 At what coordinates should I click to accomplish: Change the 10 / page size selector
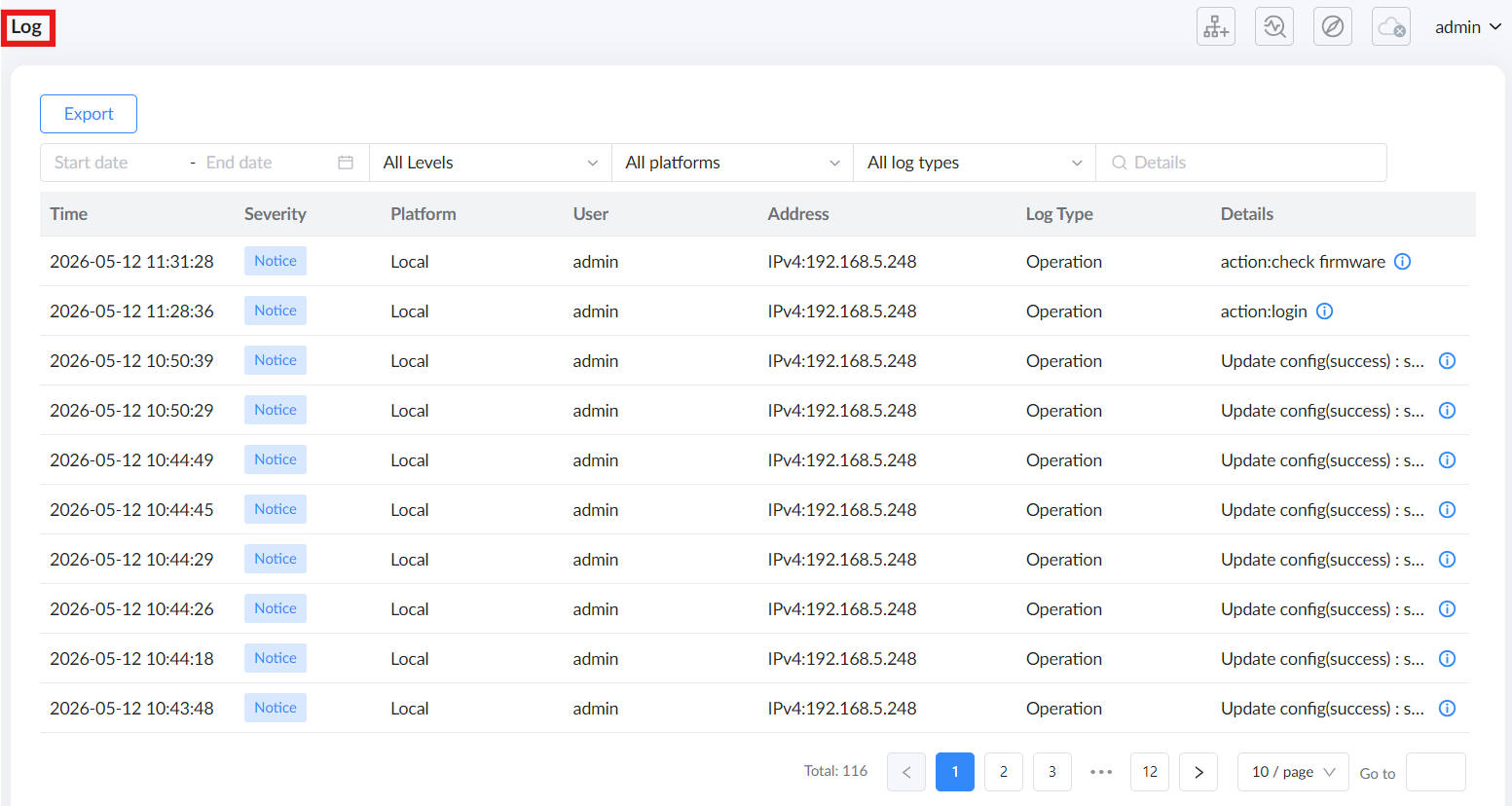[1293, 772]
